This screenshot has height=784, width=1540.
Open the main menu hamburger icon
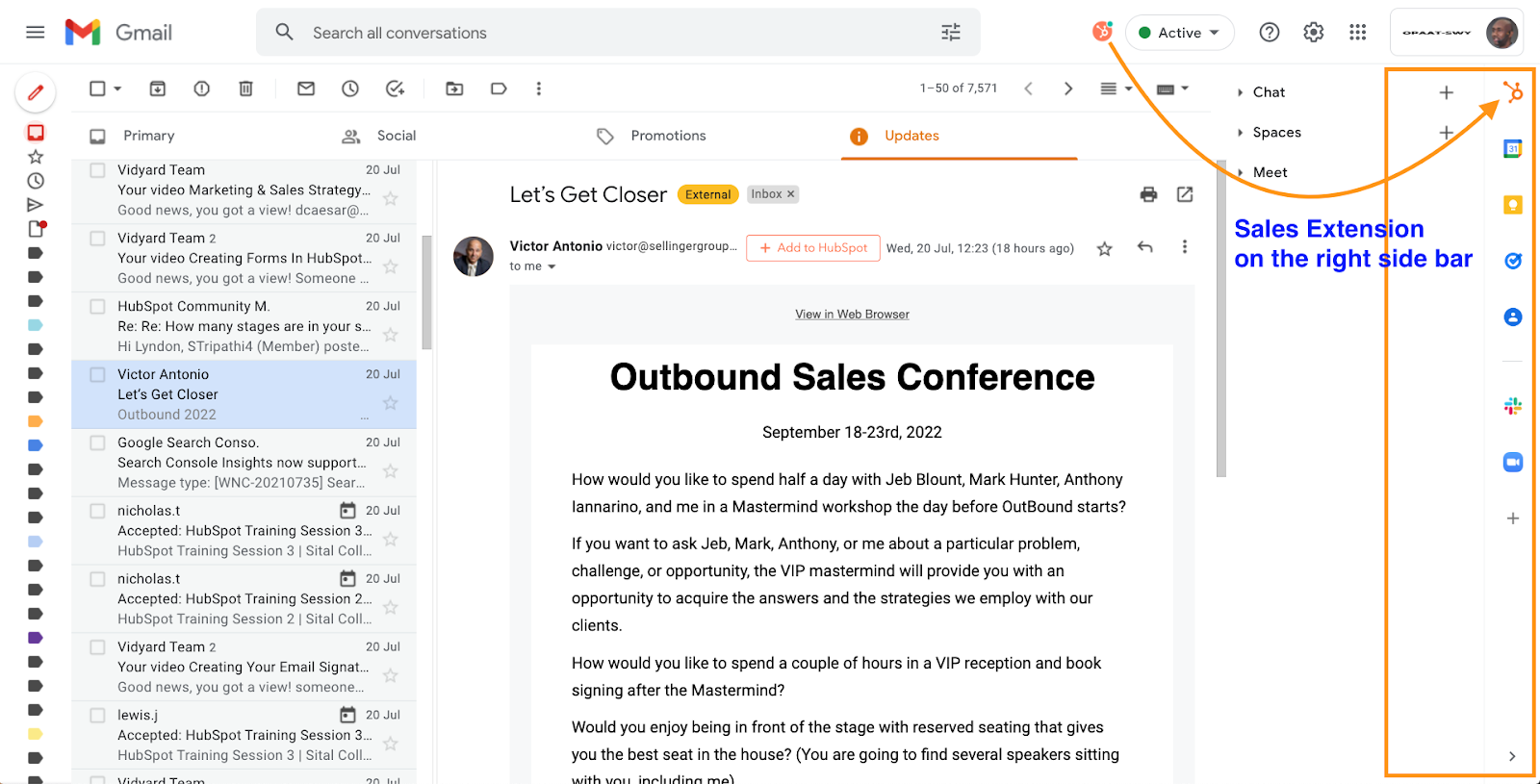coord(36,32)
